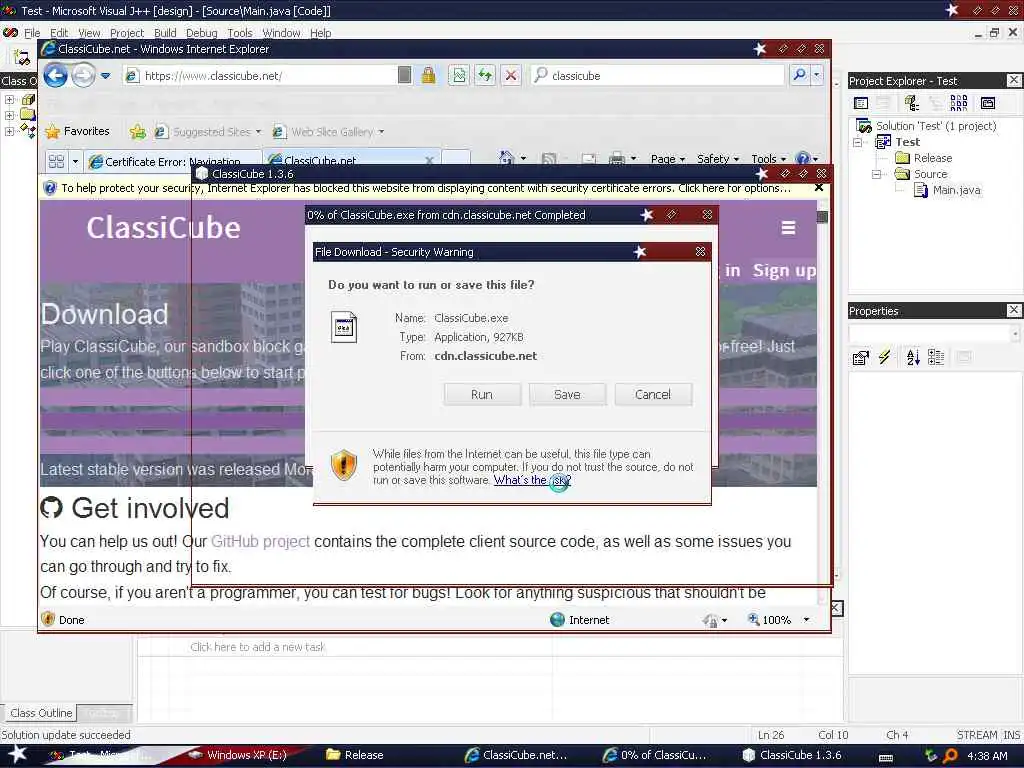The image size is (1024, 768).
Task: Select Main.java in Project Explorer
Action: click(948, 190)
